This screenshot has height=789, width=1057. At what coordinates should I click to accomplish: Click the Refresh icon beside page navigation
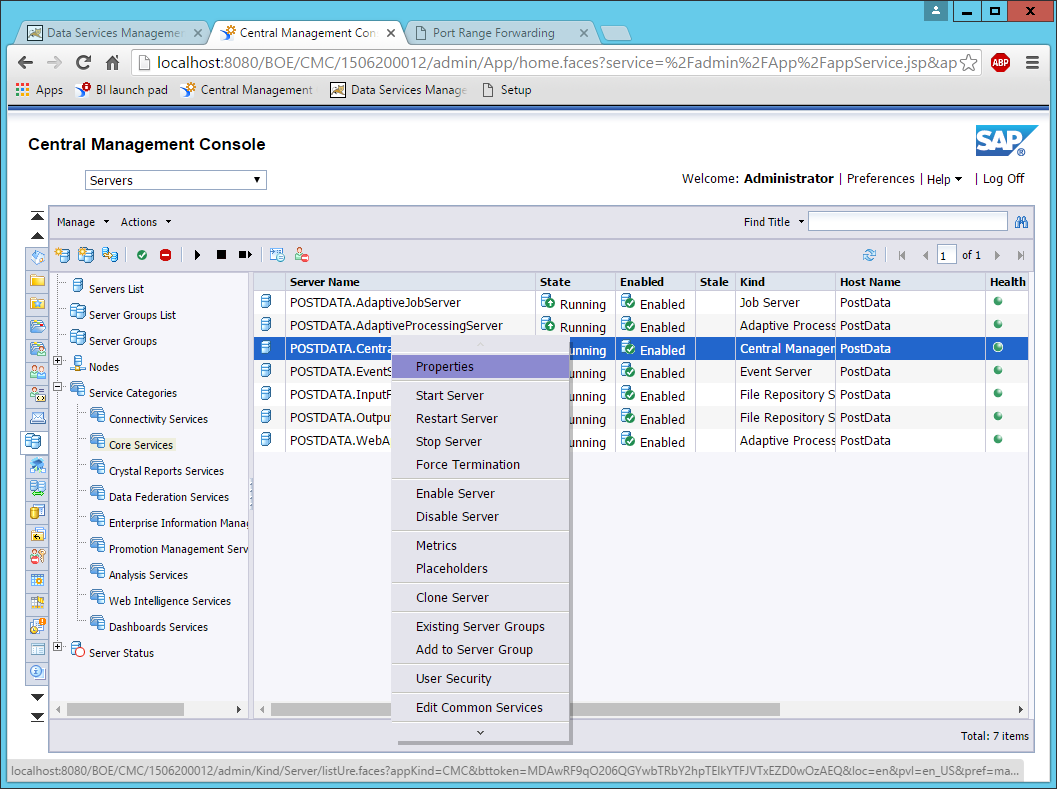869,255
